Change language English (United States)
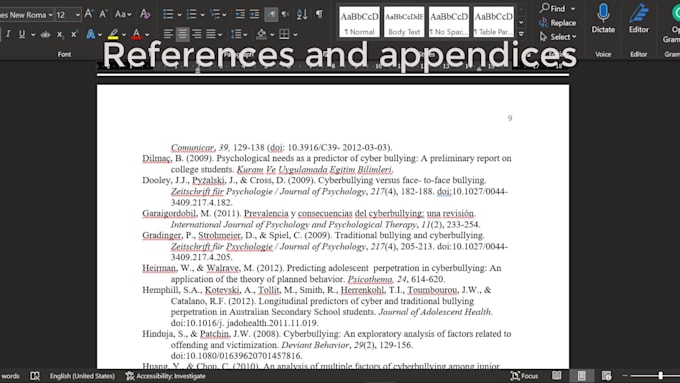680x383 pixels. [82, 376]
